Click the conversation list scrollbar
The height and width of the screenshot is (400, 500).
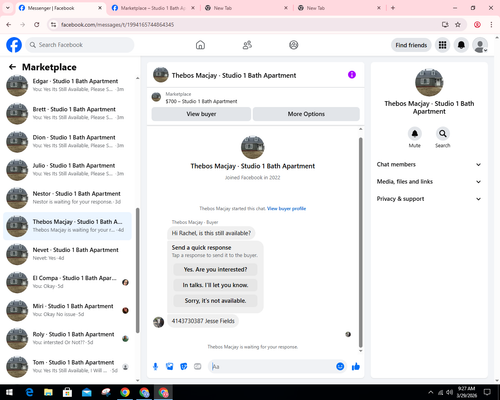click(137, 270)
